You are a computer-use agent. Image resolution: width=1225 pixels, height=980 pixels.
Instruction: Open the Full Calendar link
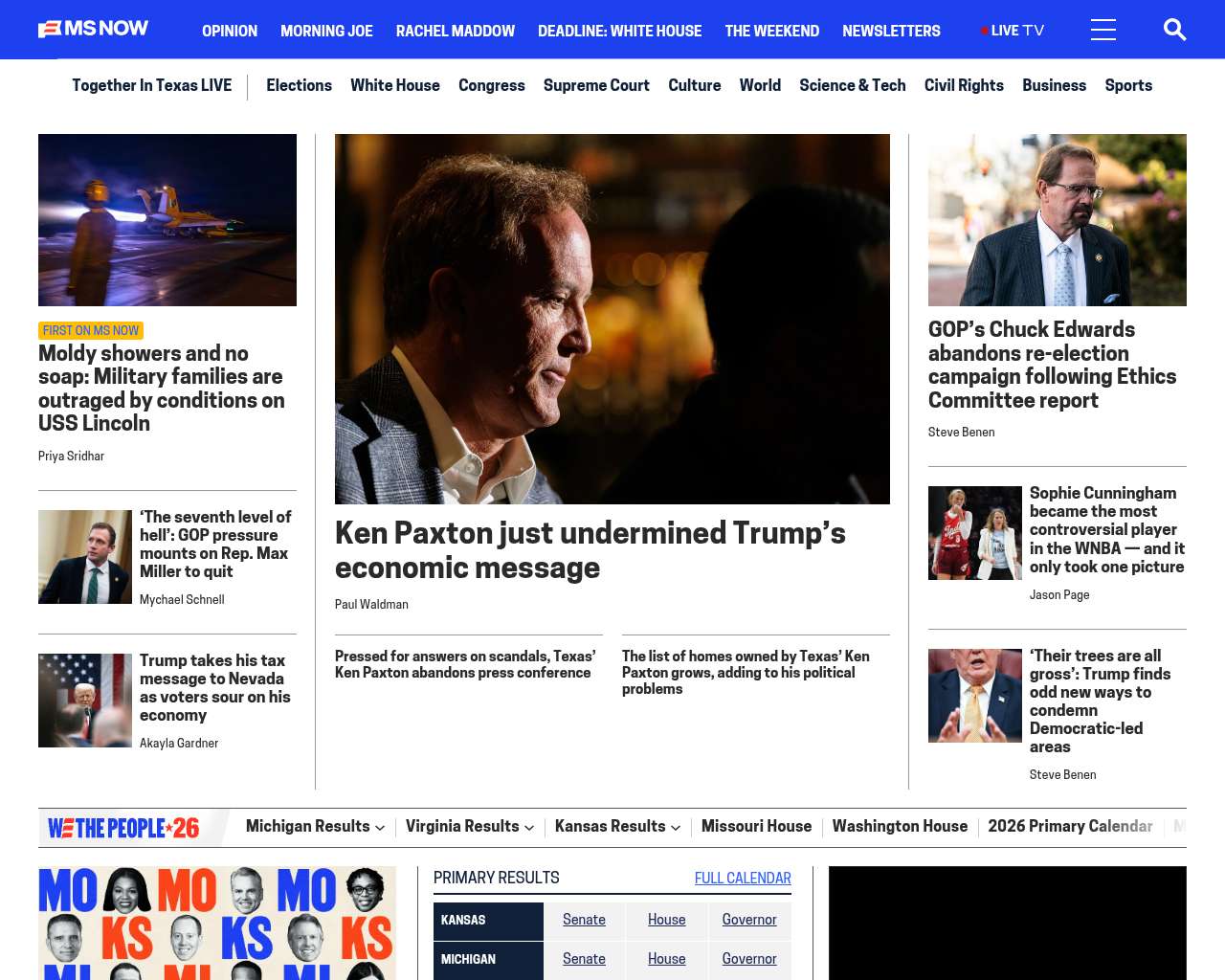[743, 879]
